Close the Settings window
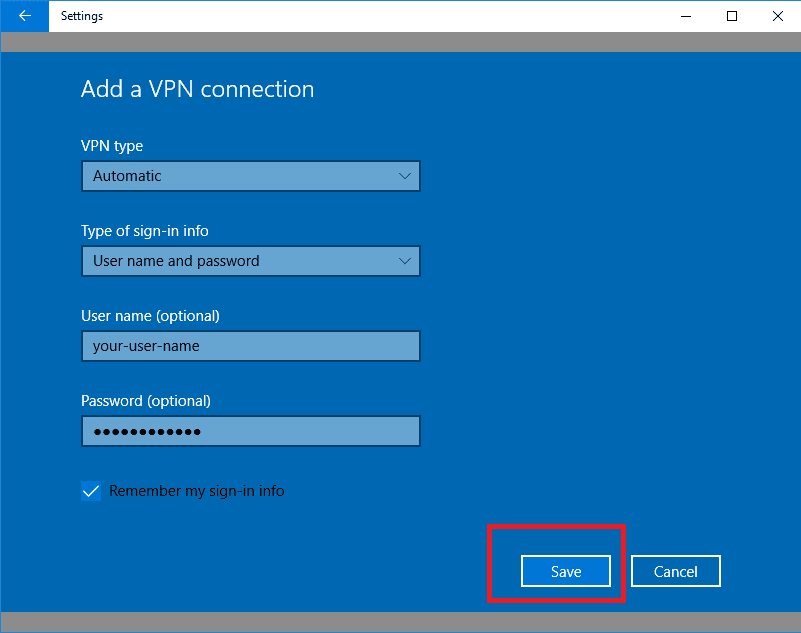 777,16
